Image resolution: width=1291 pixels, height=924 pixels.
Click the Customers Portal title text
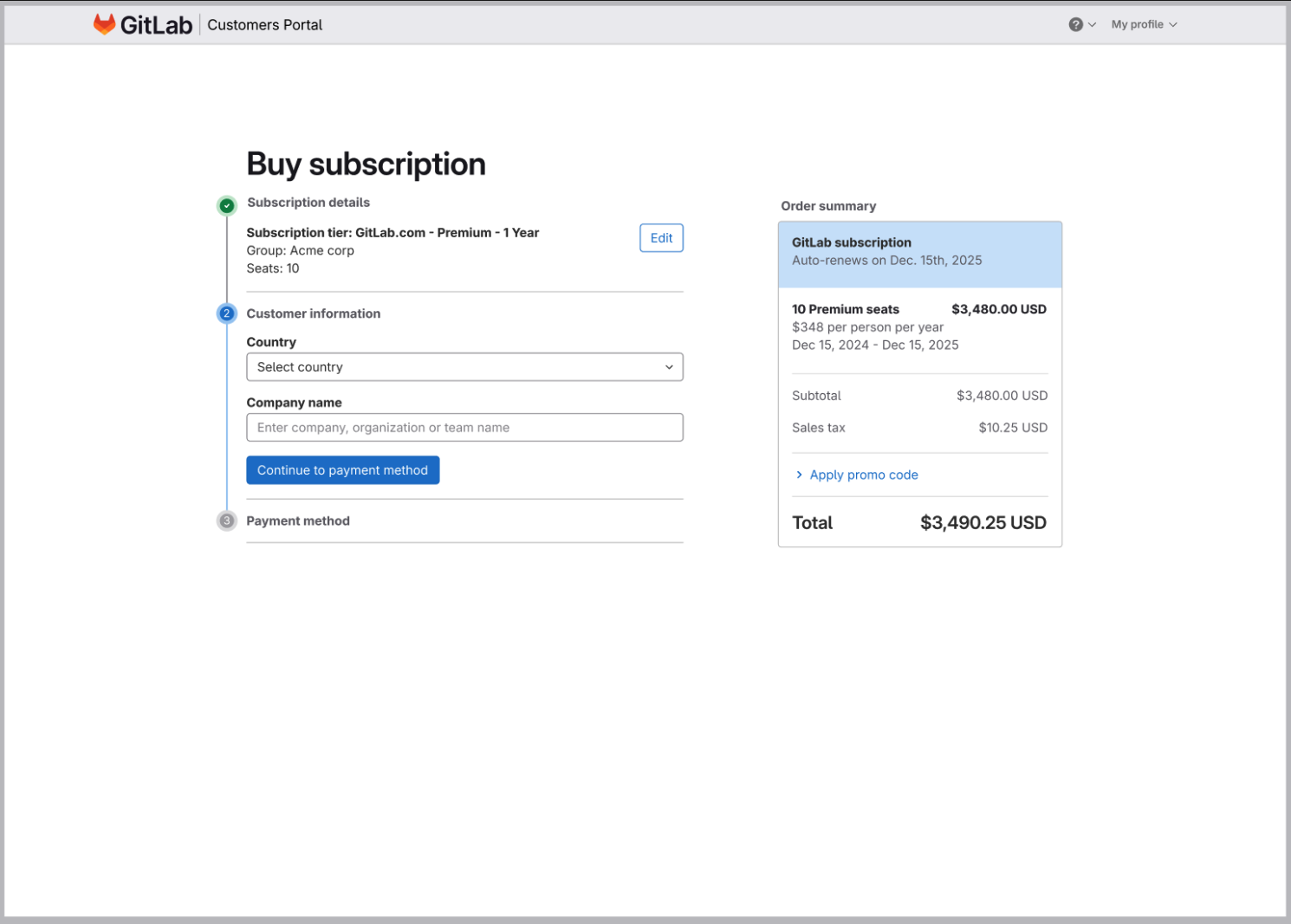[x=264, y=25]
